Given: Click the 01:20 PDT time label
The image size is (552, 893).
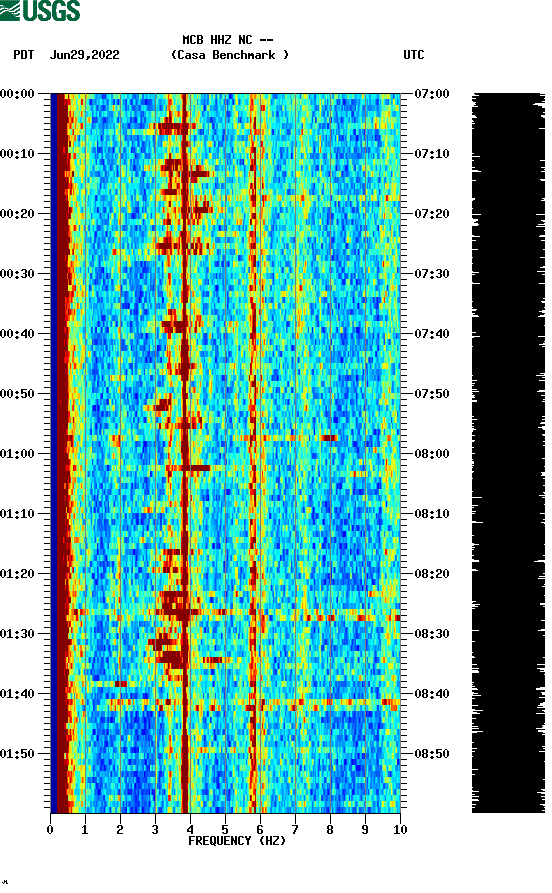Looking at the screenshot, I should [x=17, y=574].
